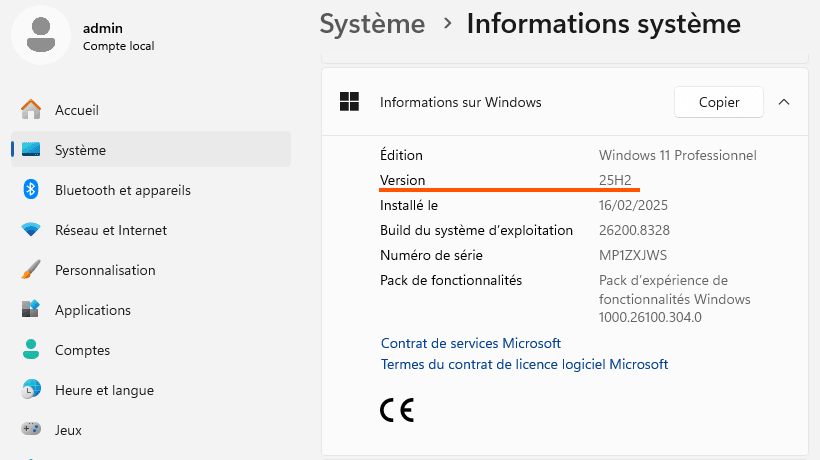Screen dimensions: 820x460
Task: Click the admin profile avatar
Action: 41,35
